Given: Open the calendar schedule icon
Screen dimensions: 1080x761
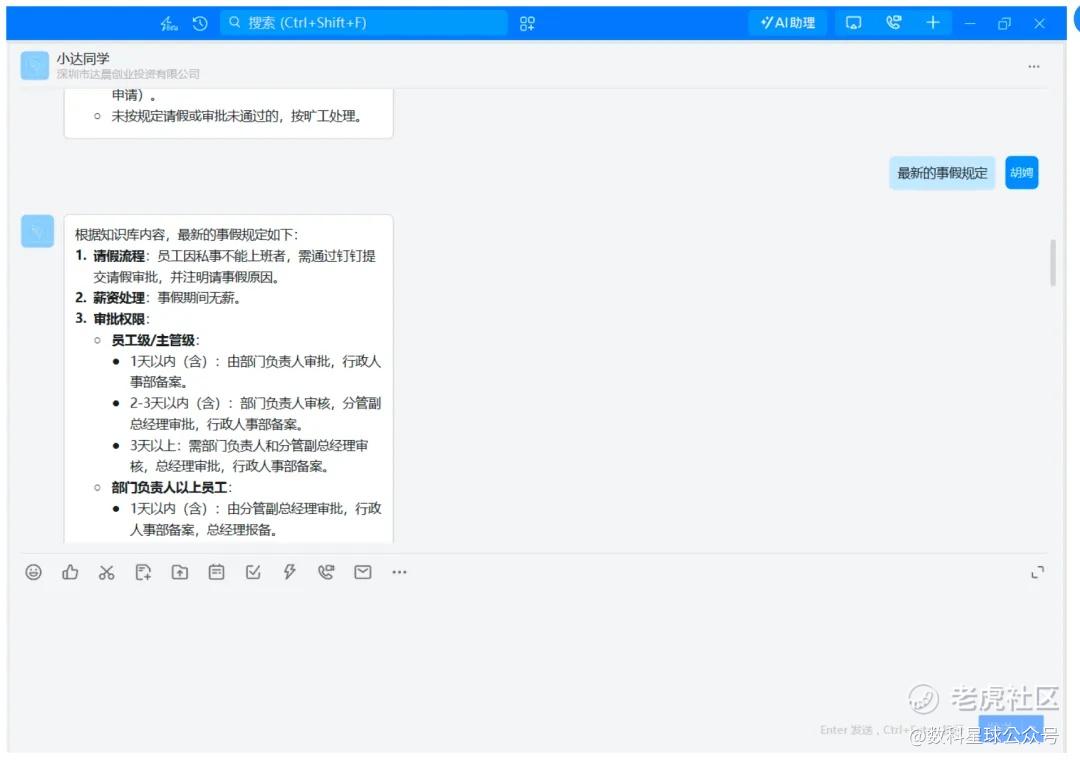Looking at the screenshot, I should (x=216, y=572).
